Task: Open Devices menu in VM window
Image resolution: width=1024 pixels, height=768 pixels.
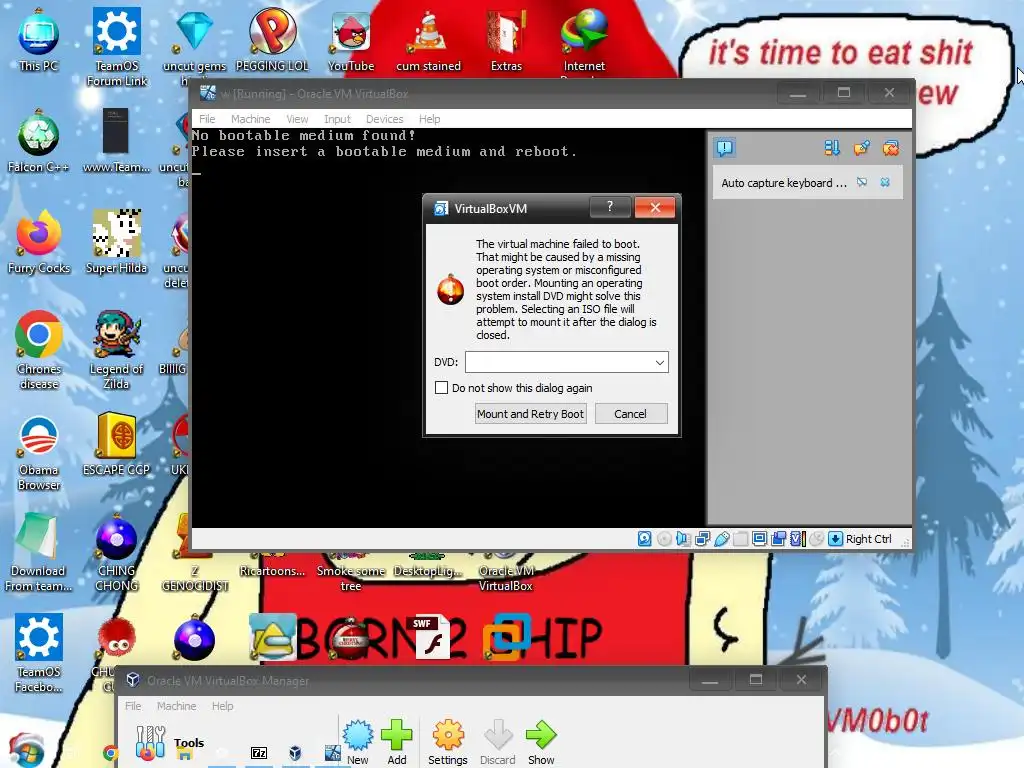Action: point(385,119)
